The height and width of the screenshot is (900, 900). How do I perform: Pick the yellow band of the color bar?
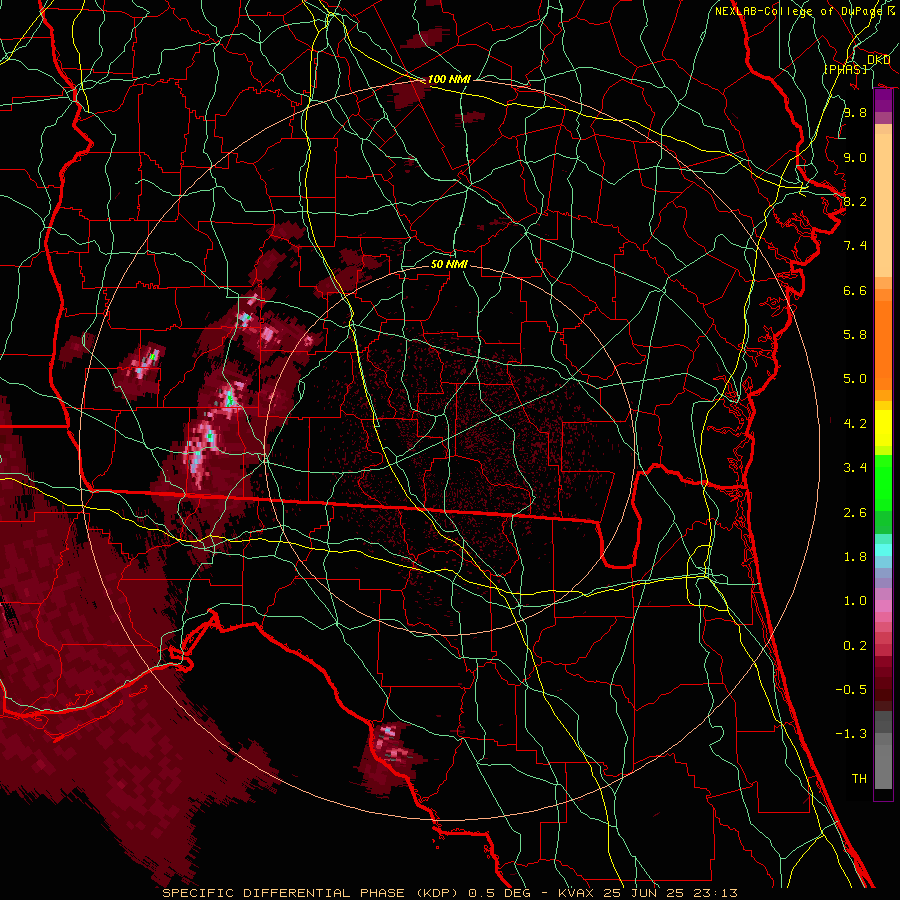pyautogui.click(x=883, y=428)
